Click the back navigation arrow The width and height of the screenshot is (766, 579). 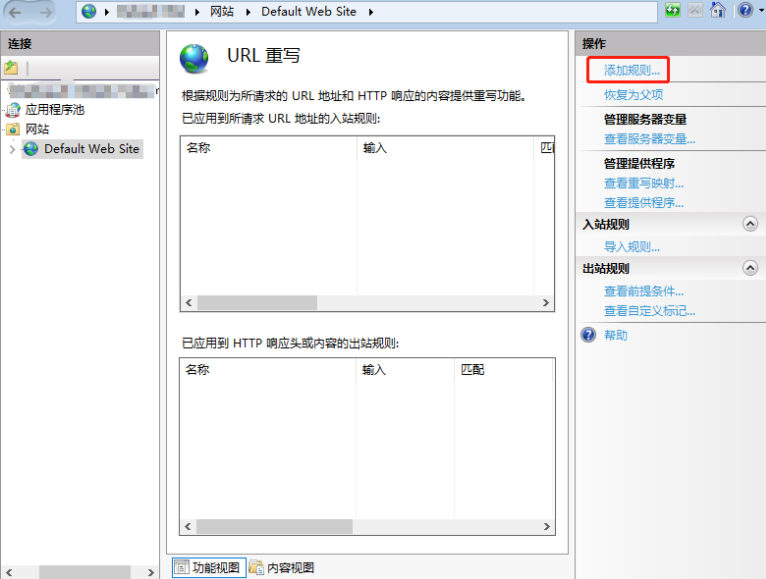coord(17,12)
